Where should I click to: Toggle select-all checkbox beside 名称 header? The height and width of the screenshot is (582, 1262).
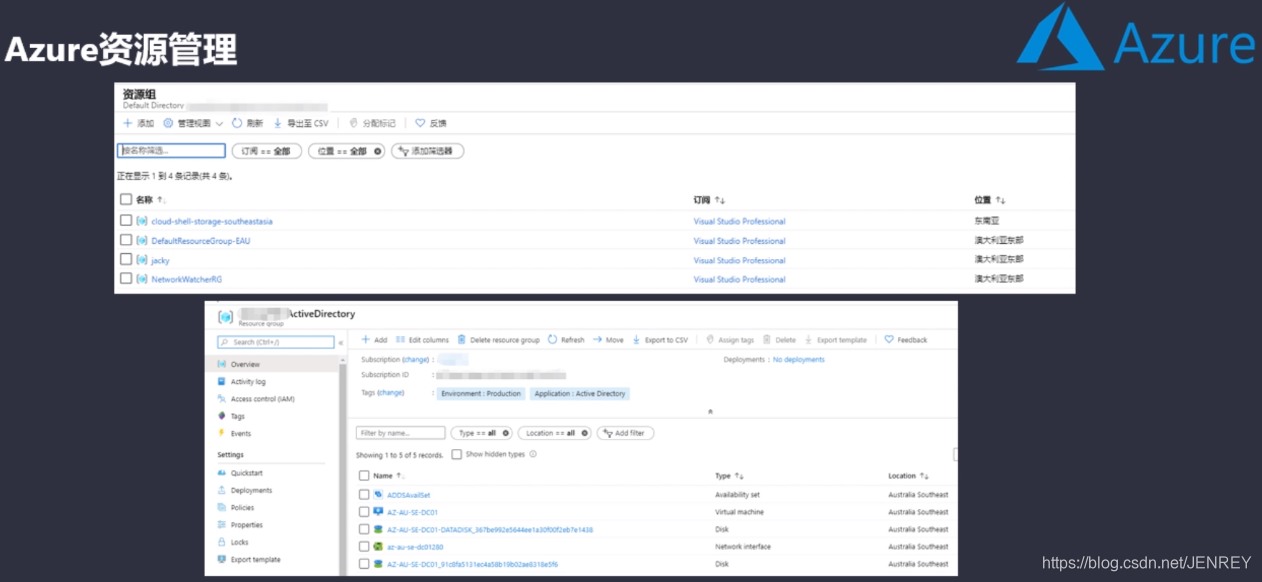click(126, 199)
